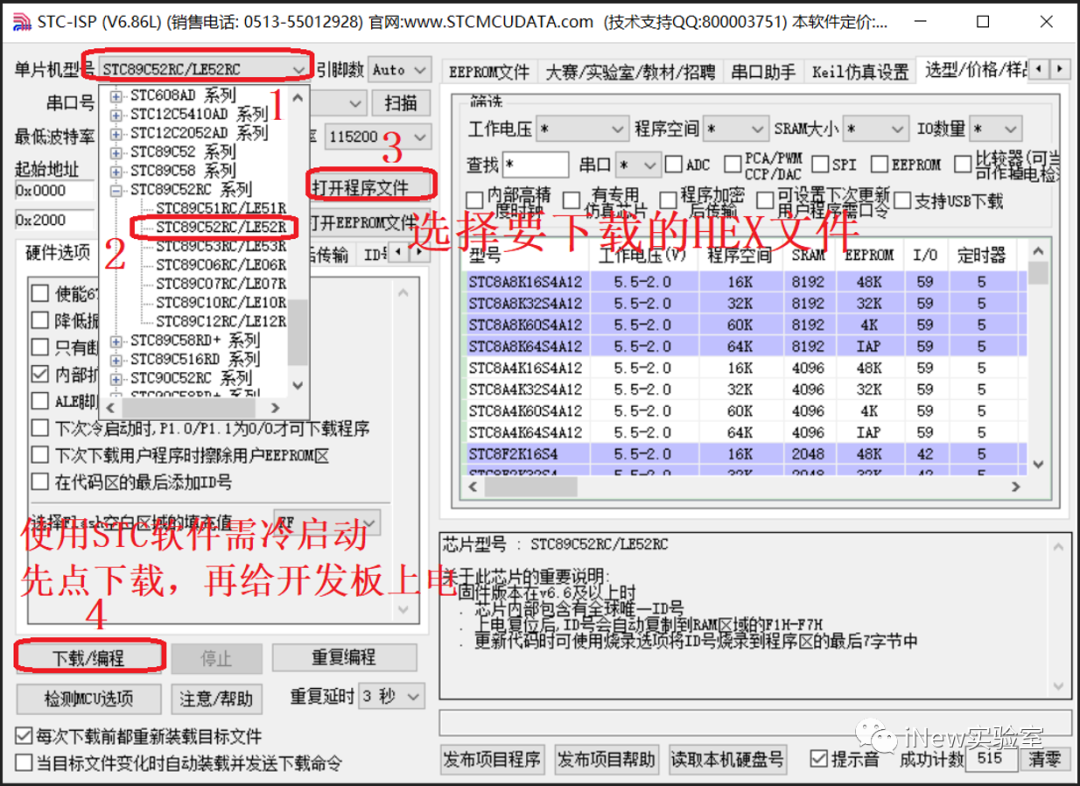Select the STC8A8K64S4A12 table row
1080x786 pixels.
[x=746, y=347]
